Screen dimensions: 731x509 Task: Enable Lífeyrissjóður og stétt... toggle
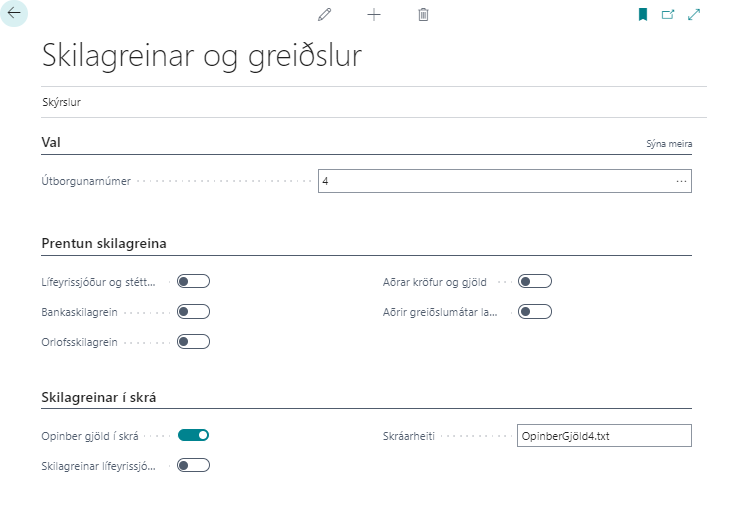tap(193, 282)
